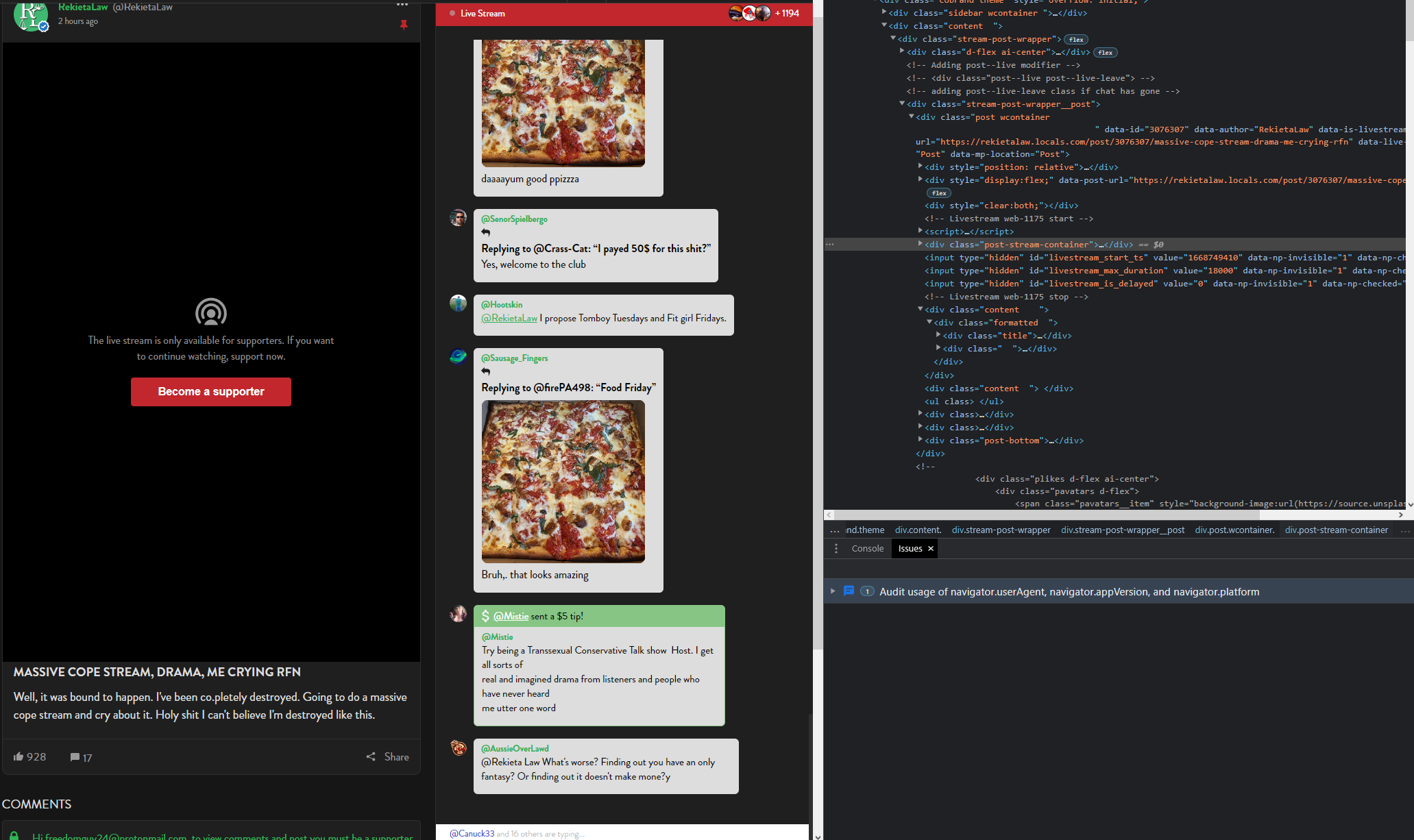This screenshot has height=840, width=1414.
Task: Expand the d-flex ai-center div node
Action: 902,51
